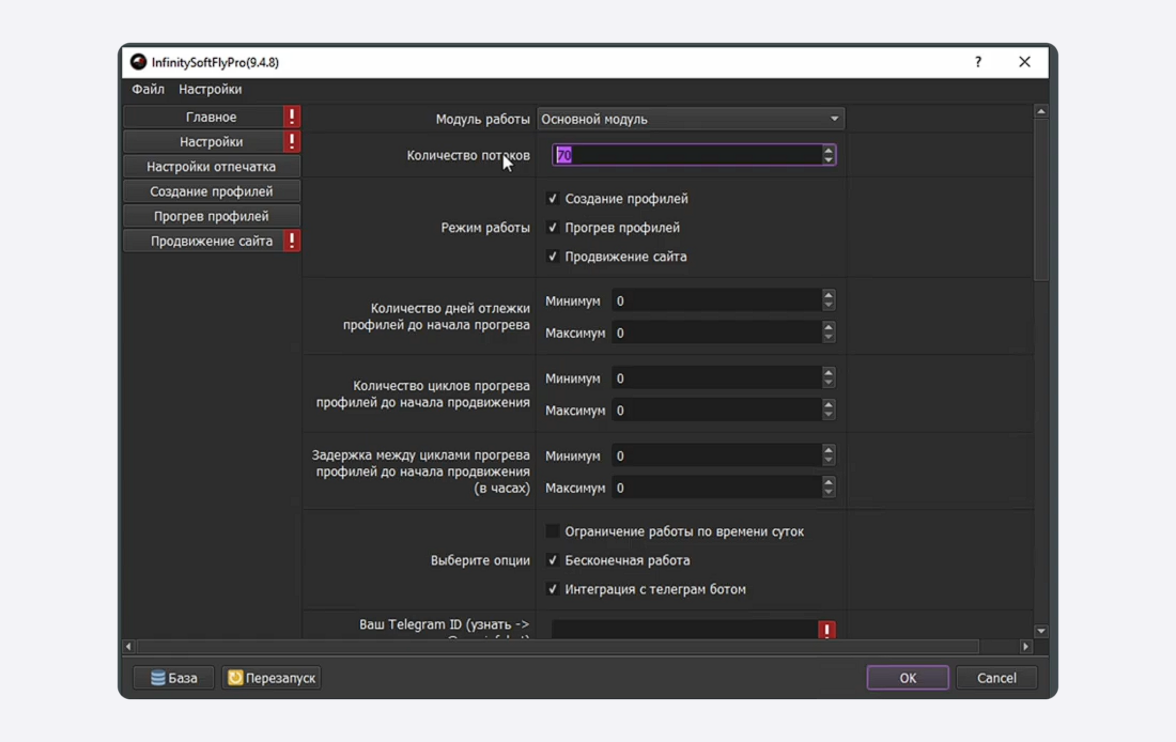
Task: Click the question mark help icon
Action: coord(978,62)
